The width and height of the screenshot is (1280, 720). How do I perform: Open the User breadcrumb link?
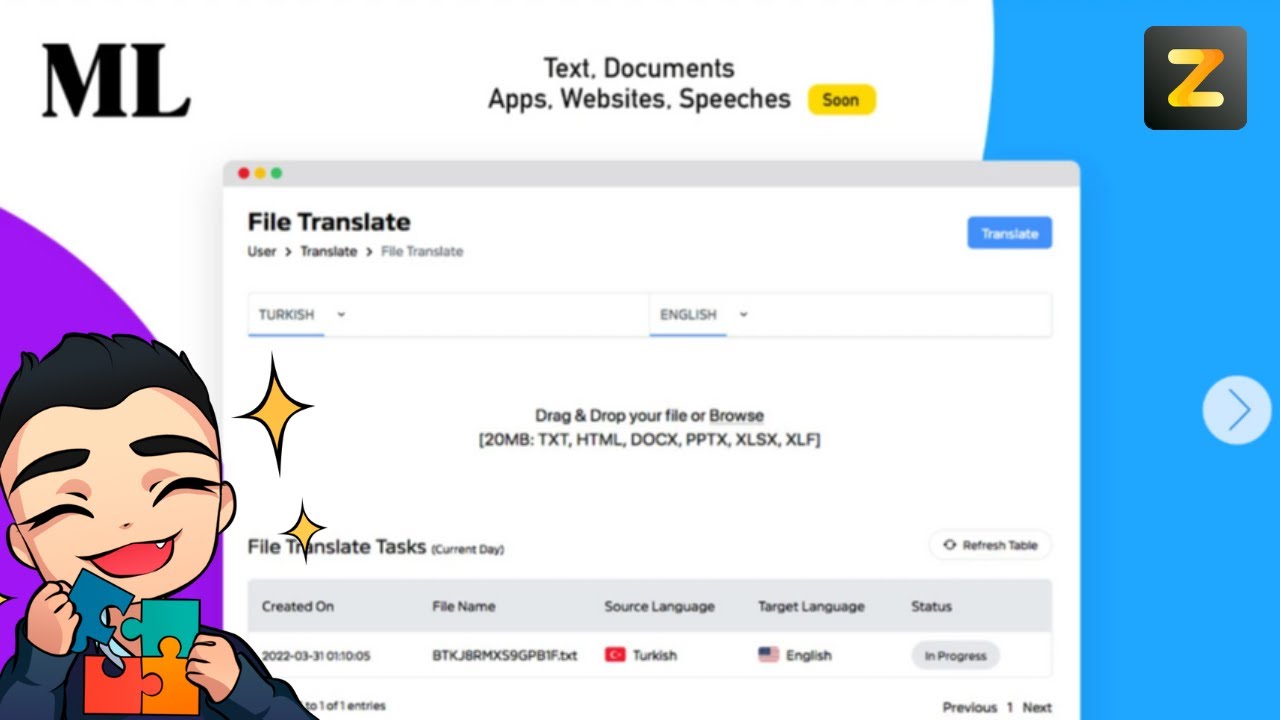262,251
